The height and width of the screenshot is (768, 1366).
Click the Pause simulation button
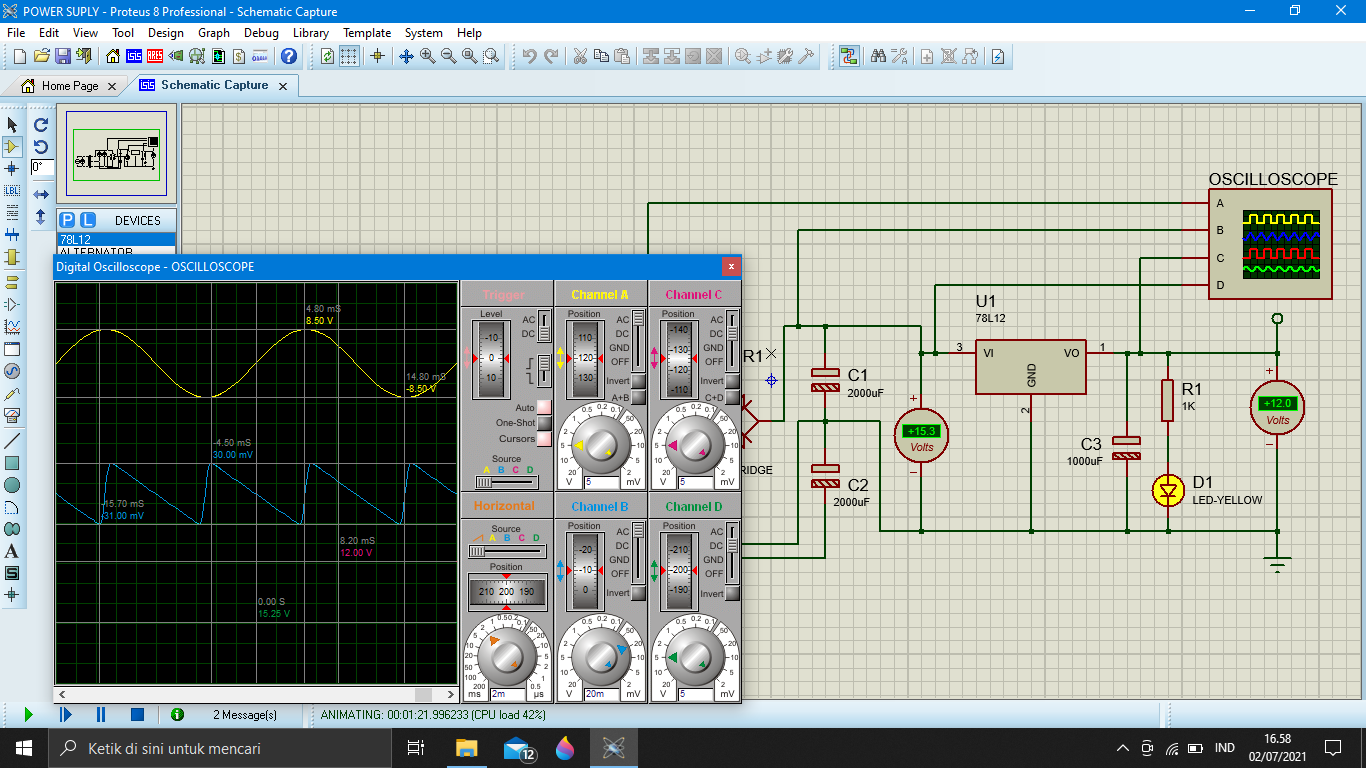tap(101, 715)
